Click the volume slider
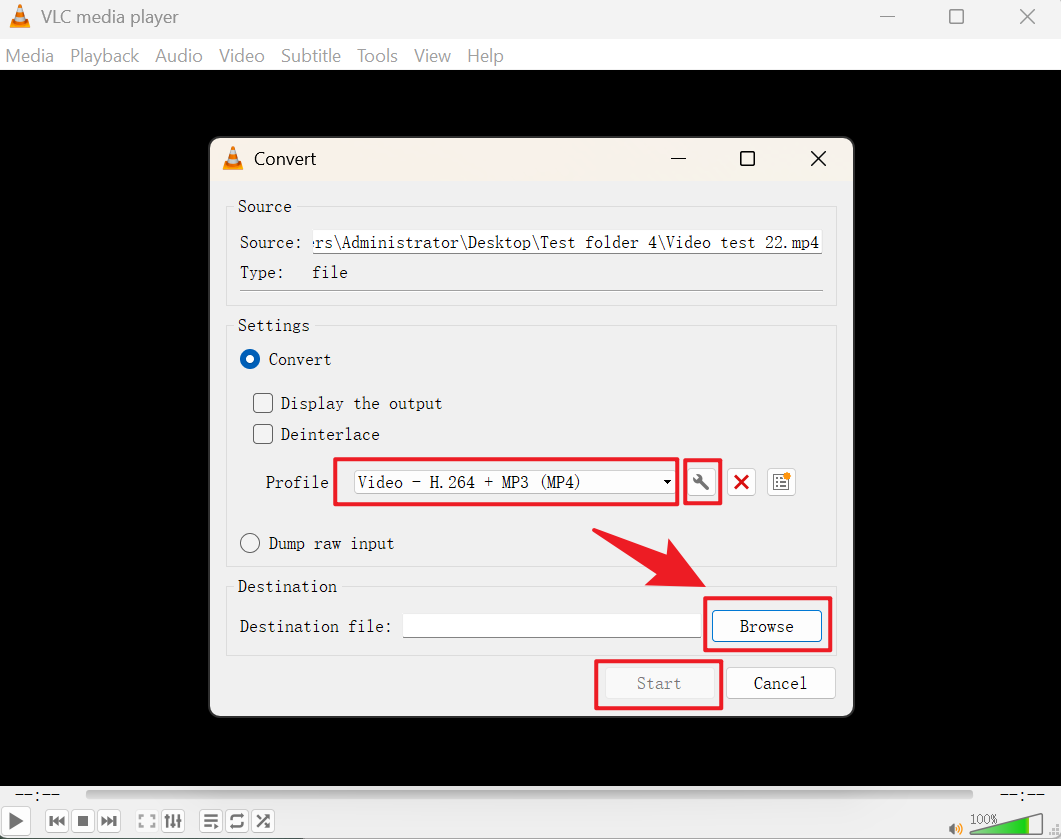Image resolution: width=1061 pixels, height=839 pixels. click(x=1006, y=825)
